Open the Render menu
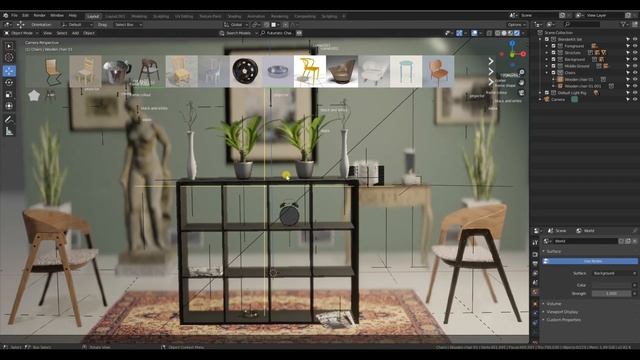Viewport: 640px width, 360px height. [x=40, y=16]
